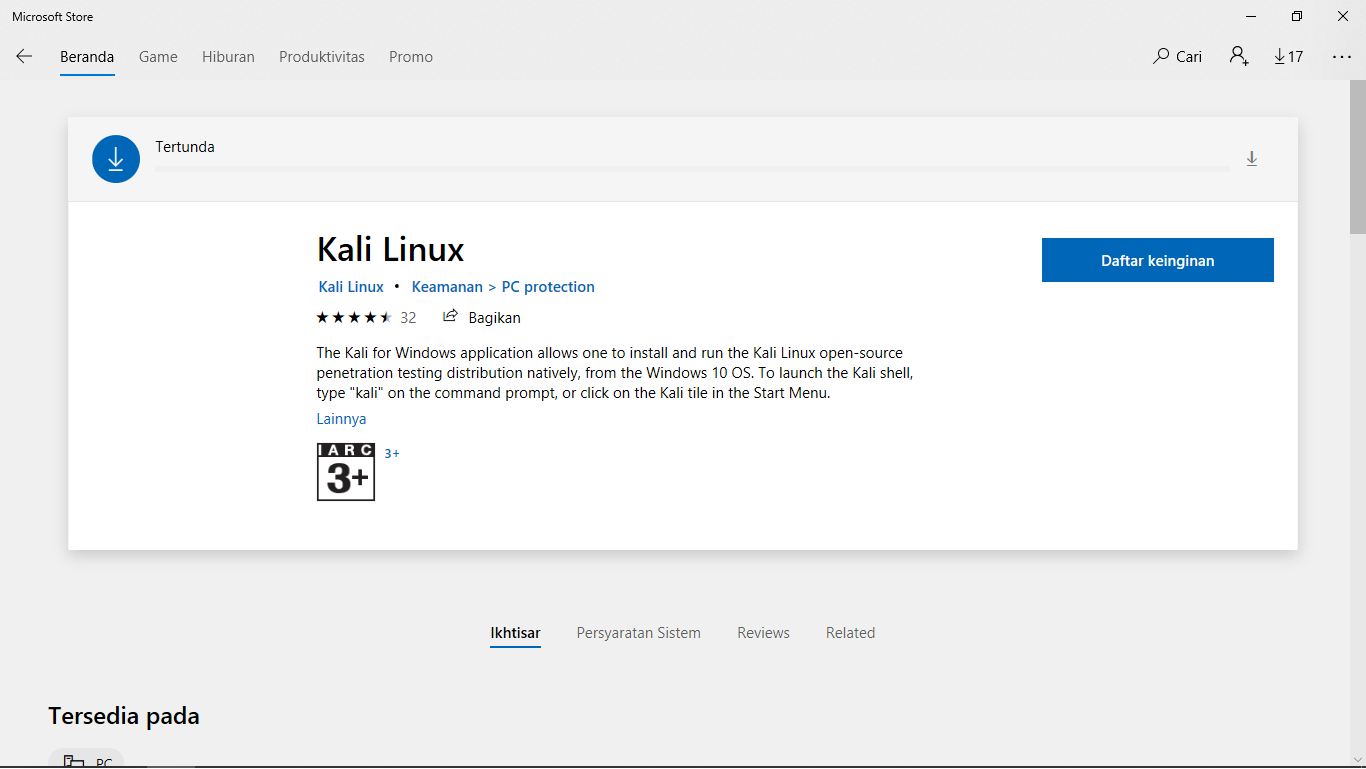The height and width of the screenshot is (769, 1366).
Task: Click the PC device icon under Tersedia pada
Action: pos(73,762)
